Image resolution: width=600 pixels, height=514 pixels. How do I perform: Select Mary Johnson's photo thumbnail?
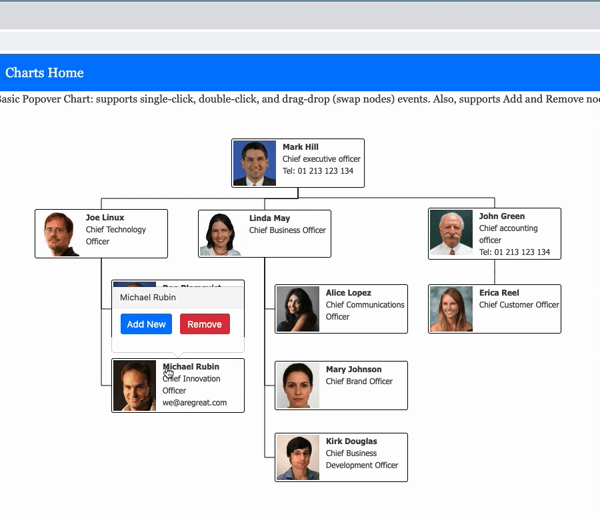pyautogui.click(x=298, y=385)
